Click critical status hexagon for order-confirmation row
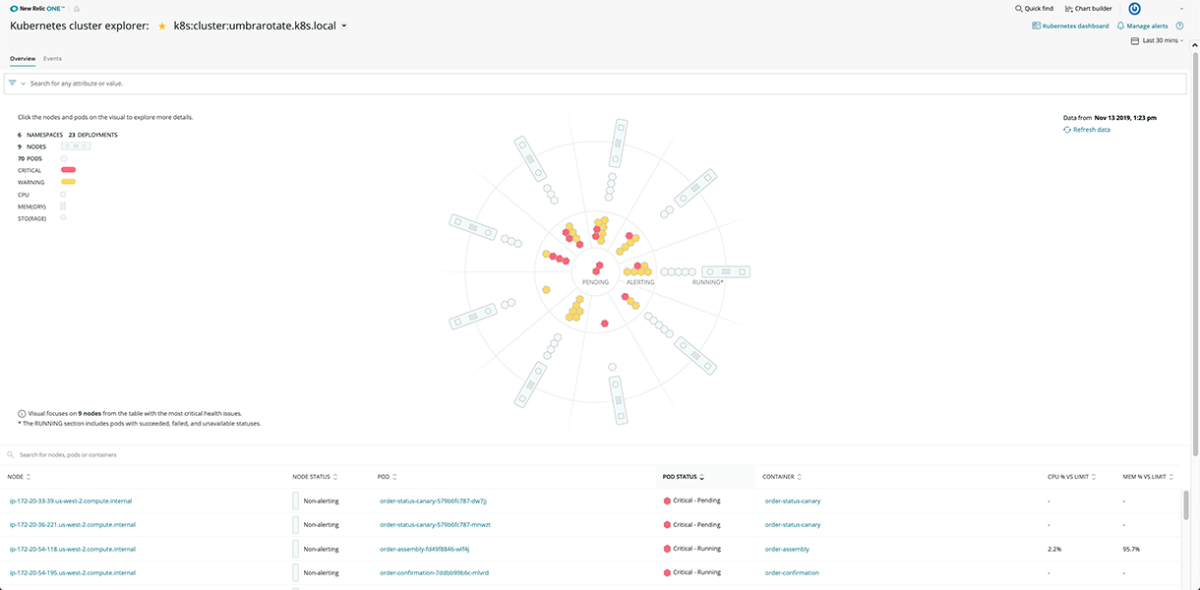 [x=667, y=573]
